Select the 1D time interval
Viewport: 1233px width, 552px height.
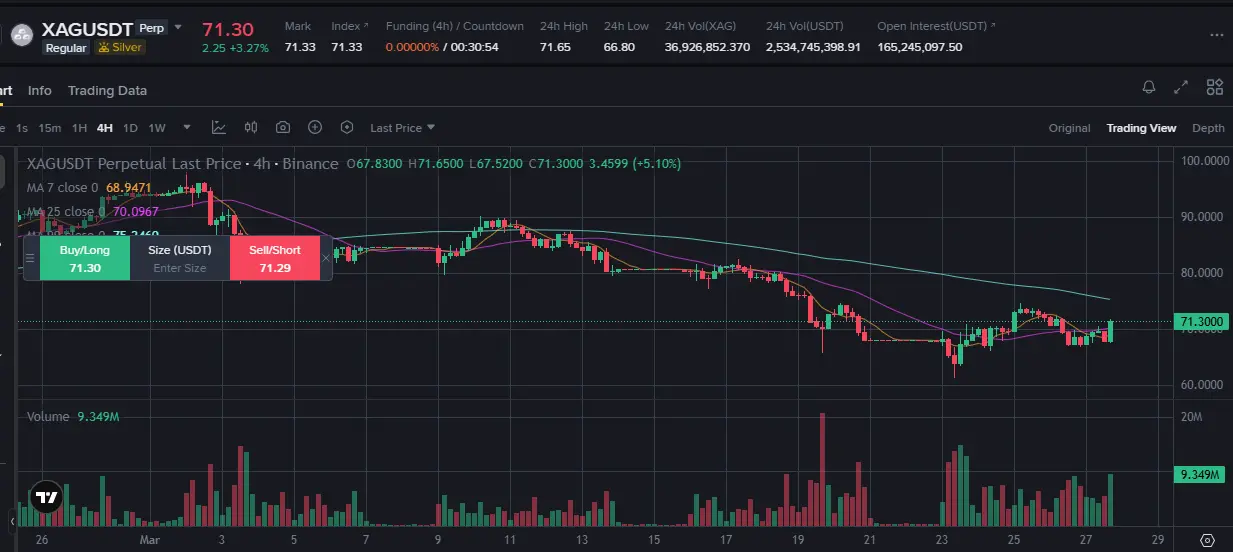[130, 128]
